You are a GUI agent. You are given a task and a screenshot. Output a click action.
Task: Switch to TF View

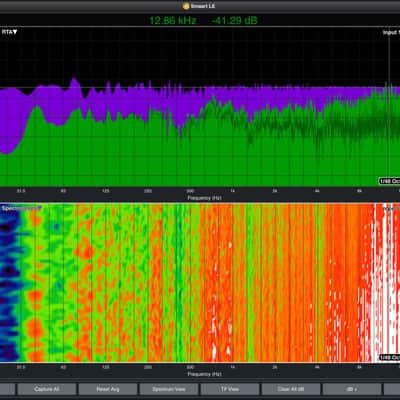click(x=230, y=389)
